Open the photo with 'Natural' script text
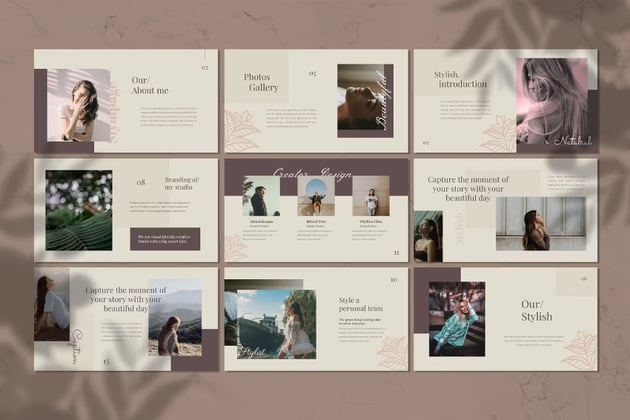 coord(552,102)
